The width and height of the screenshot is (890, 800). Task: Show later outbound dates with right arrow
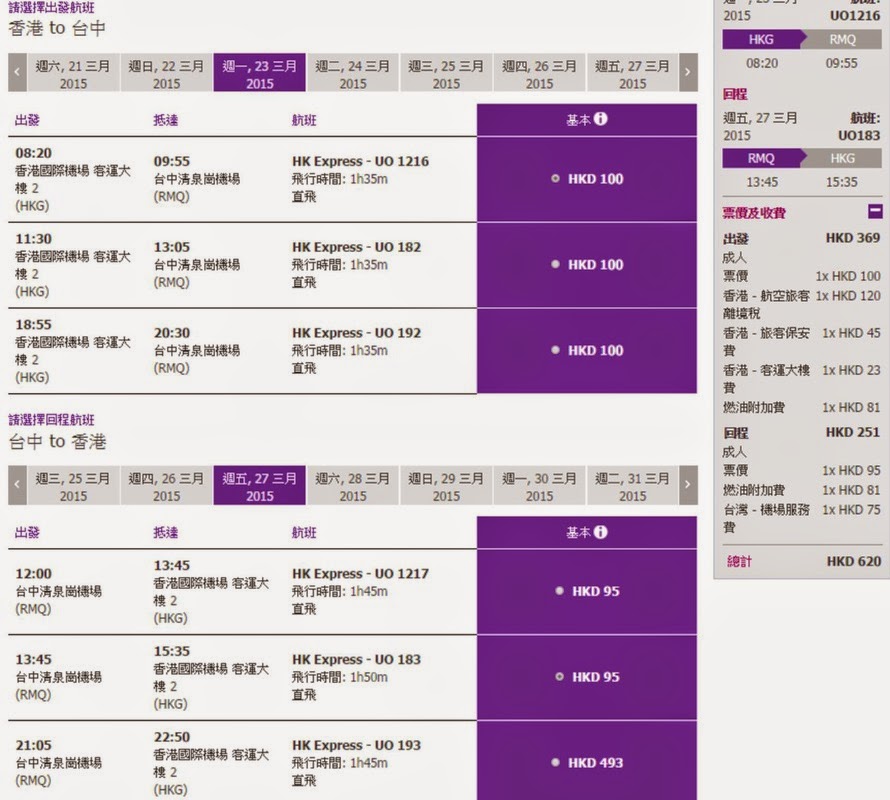click(687, 73)
